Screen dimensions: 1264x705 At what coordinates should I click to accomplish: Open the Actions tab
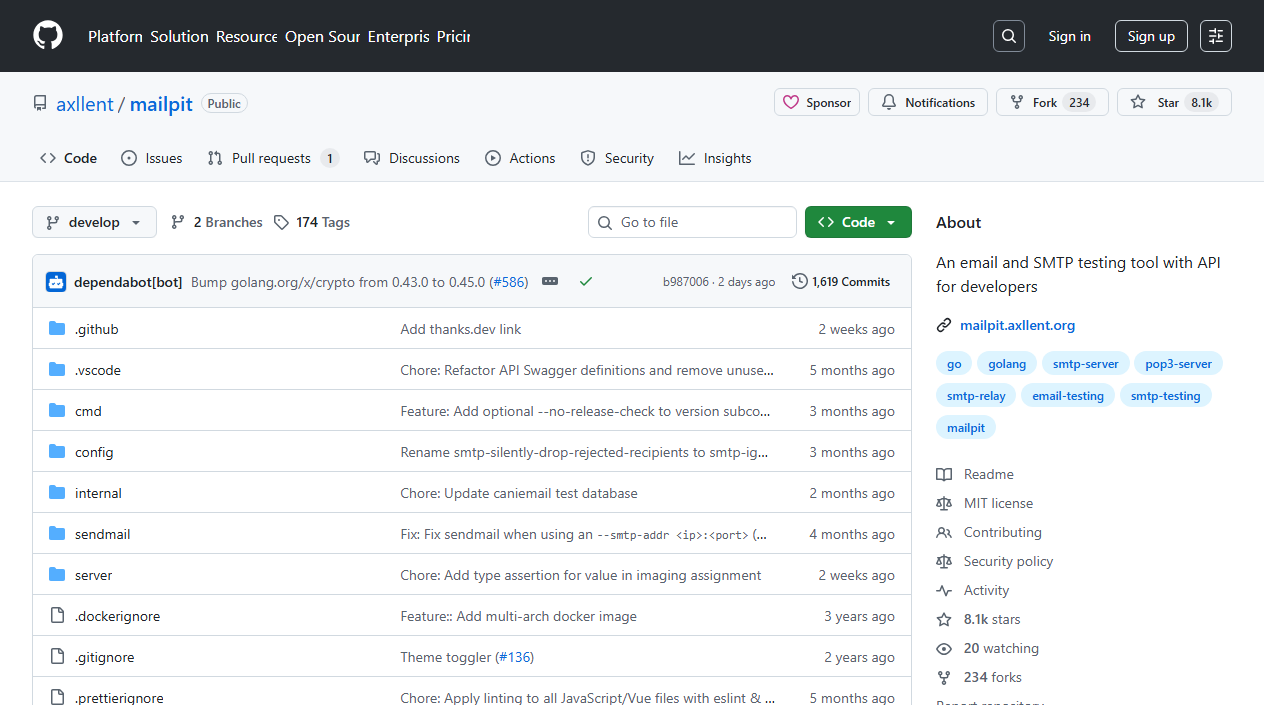[x=520, y=158]
